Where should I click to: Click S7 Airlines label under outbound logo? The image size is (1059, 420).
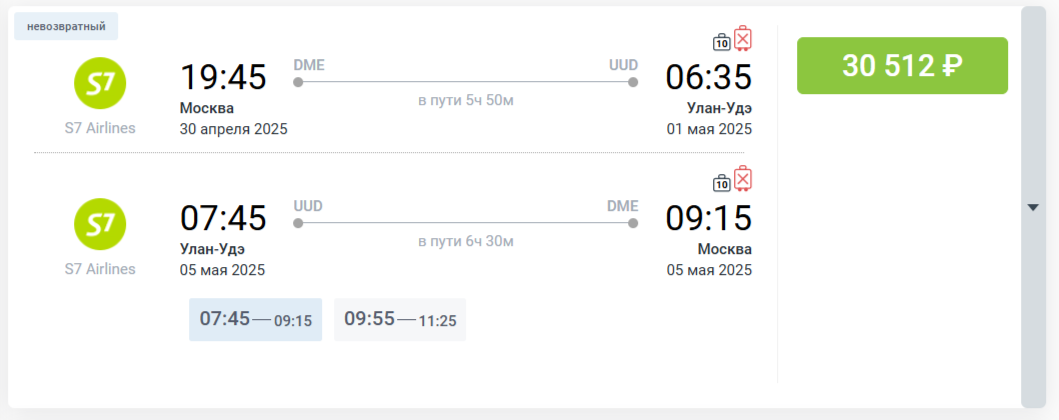100,128
